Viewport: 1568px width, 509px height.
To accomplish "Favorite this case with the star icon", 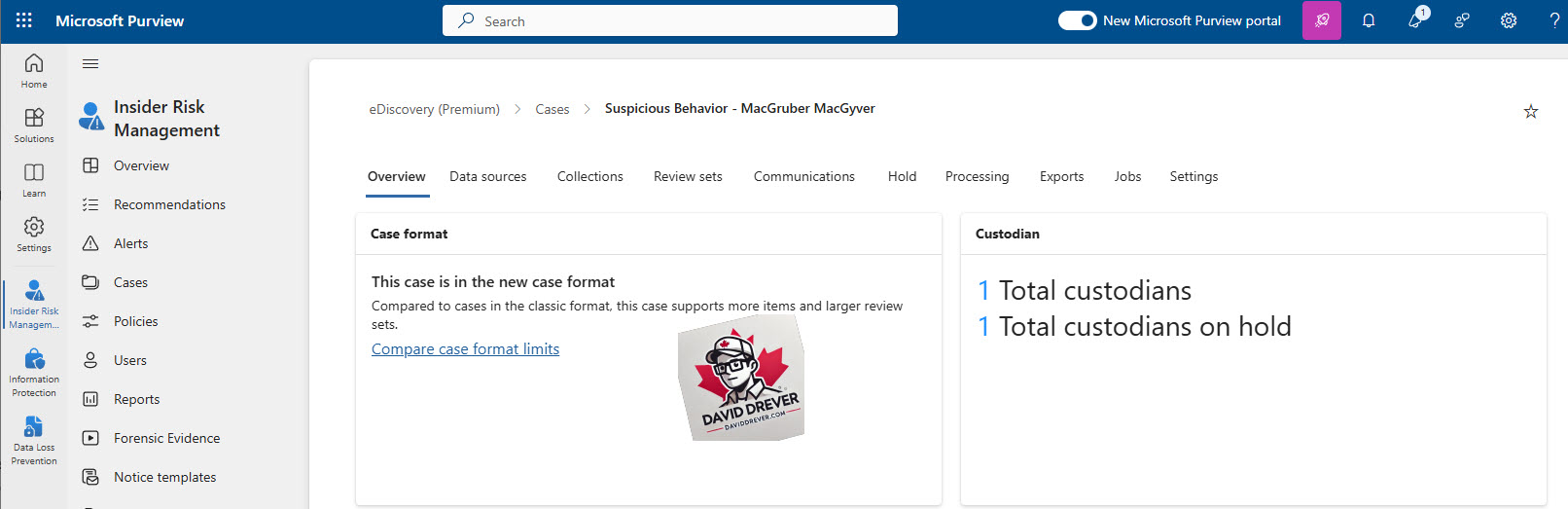I will tap(1531, 112).
